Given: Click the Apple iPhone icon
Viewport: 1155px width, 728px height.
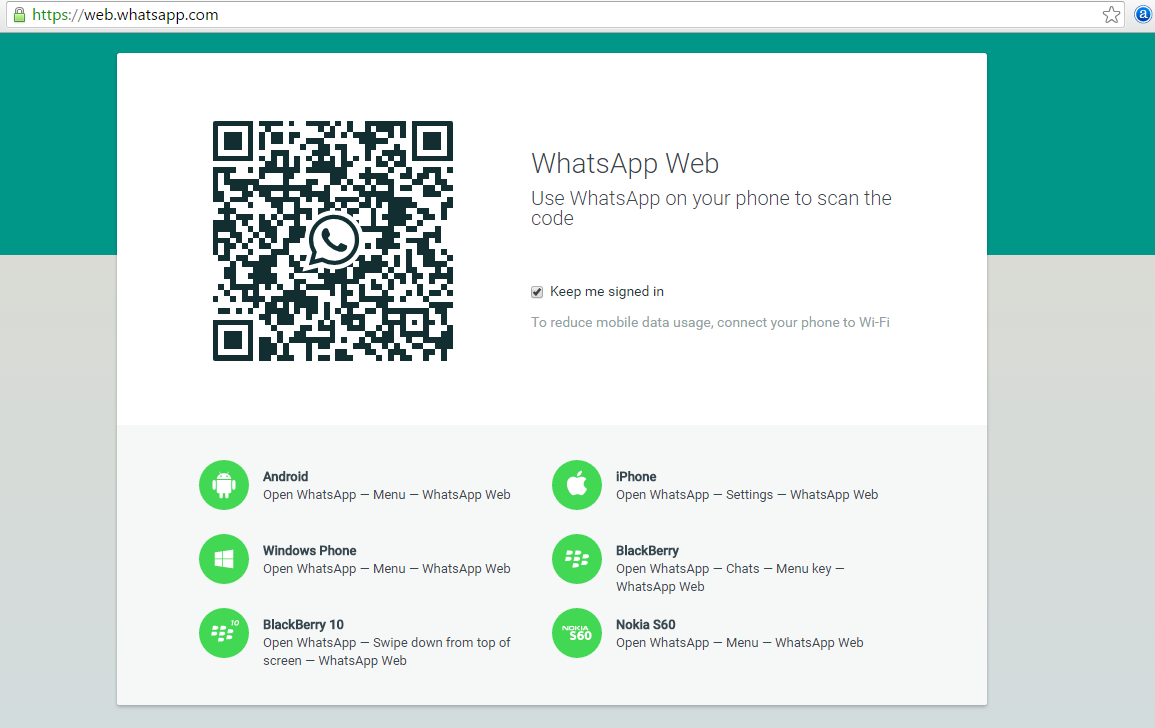Looking at the screenshot, I should pyautogui.click(x=577, y=484).
